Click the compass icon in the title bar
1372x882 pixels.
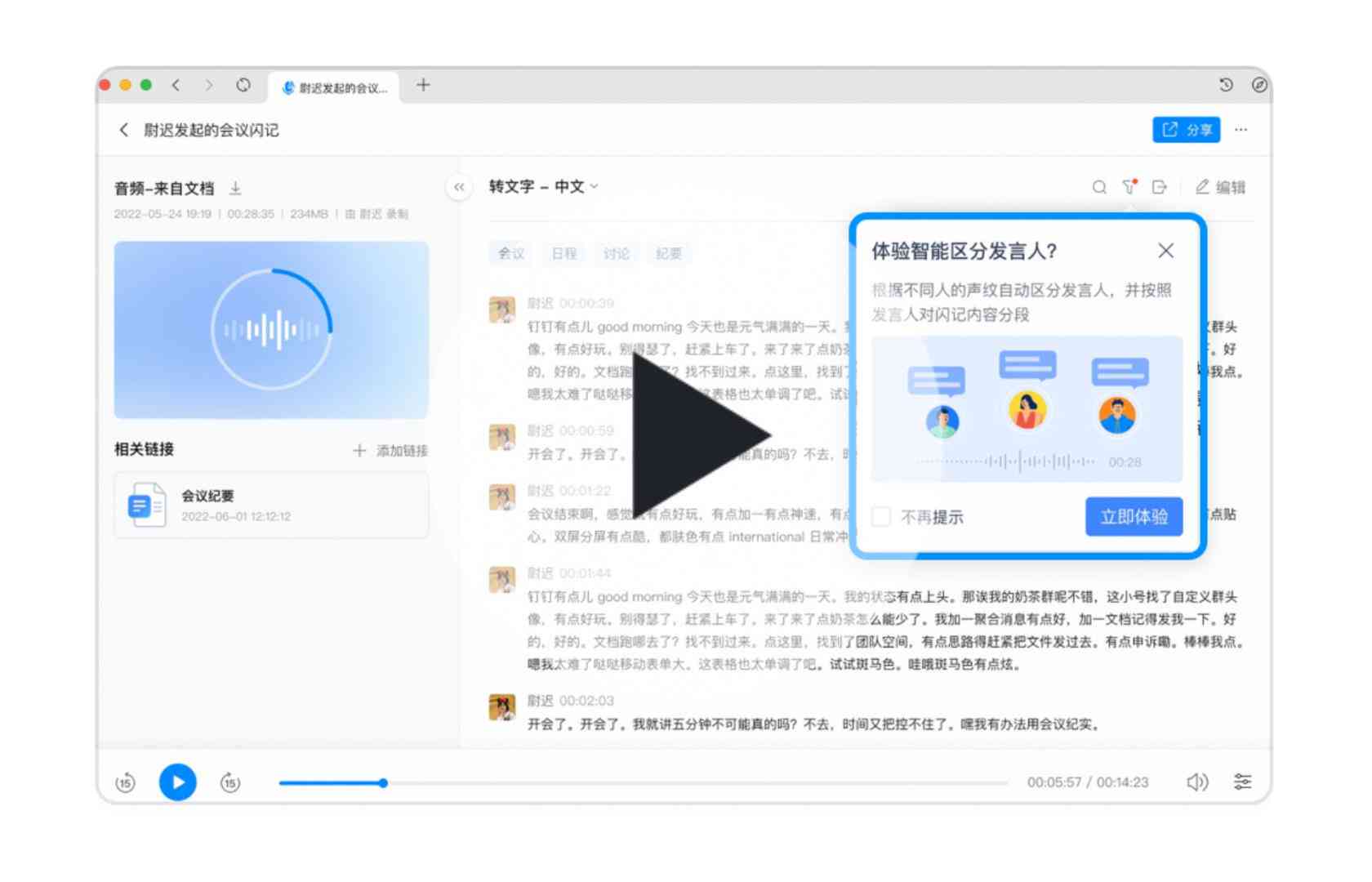click(x=1259, y=85)
